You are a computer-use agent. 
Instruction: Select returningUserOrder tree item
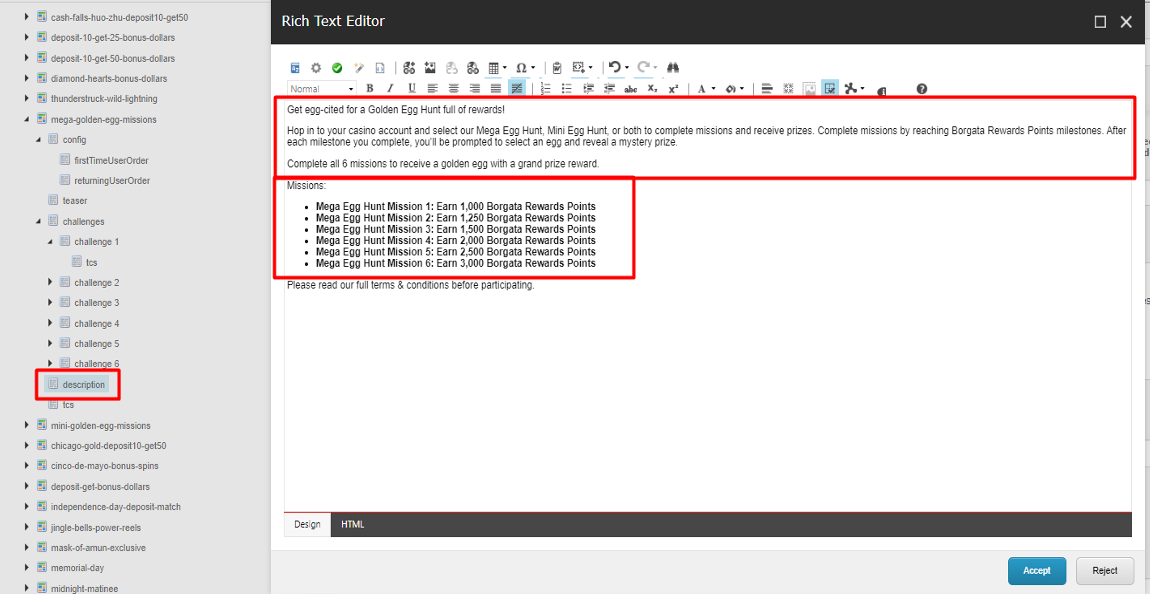[x=112, y=180]
